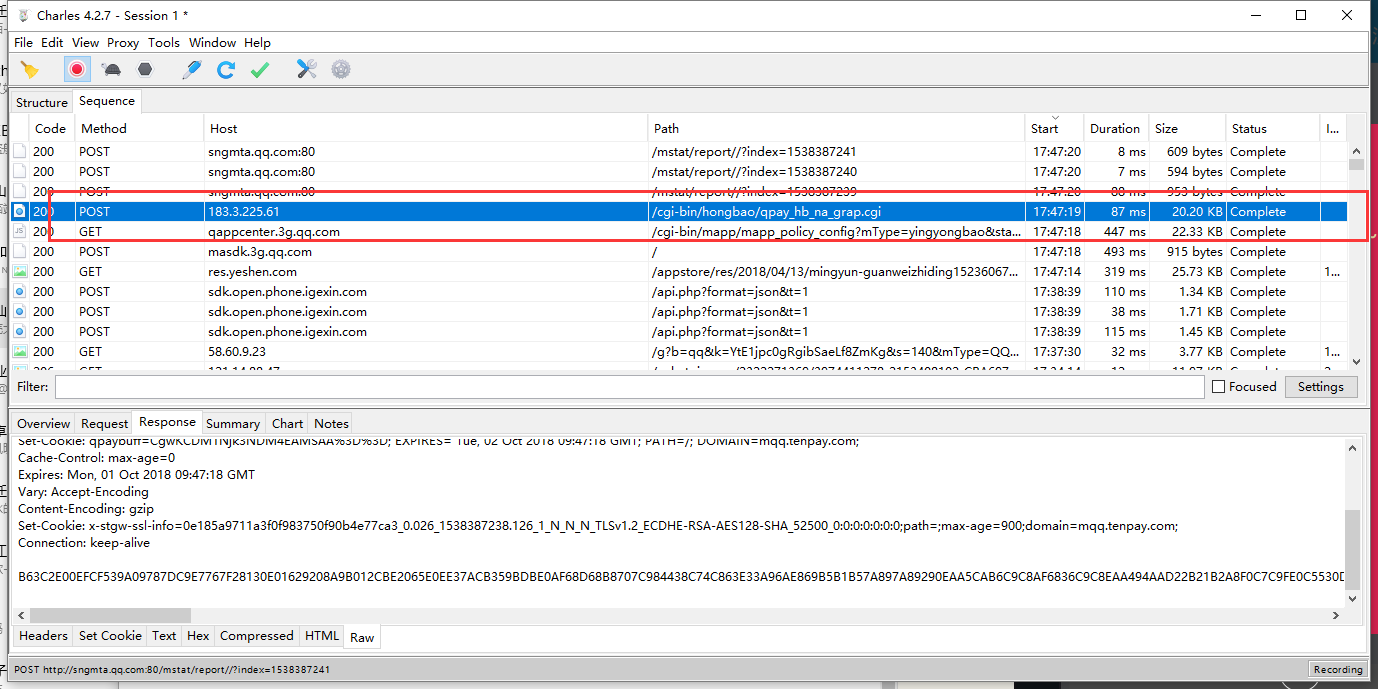
Task: Switch the response to Hex view
Action: click(198, 636)
